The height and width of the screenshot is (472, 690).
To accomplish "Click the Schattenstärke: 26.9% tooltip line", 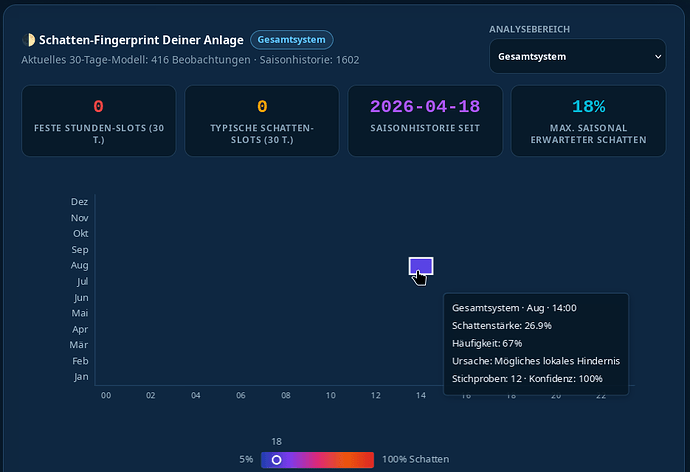I will click(502, 326).
